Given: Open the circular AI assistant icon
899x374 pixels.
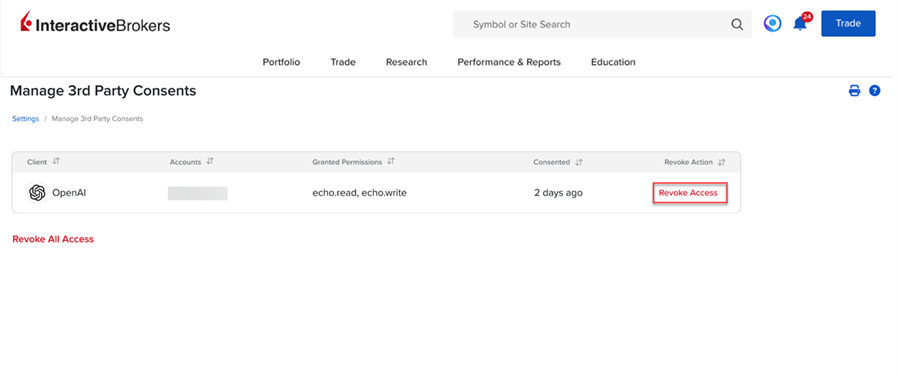Looking at the screenshot, I should tap(772, 24).
